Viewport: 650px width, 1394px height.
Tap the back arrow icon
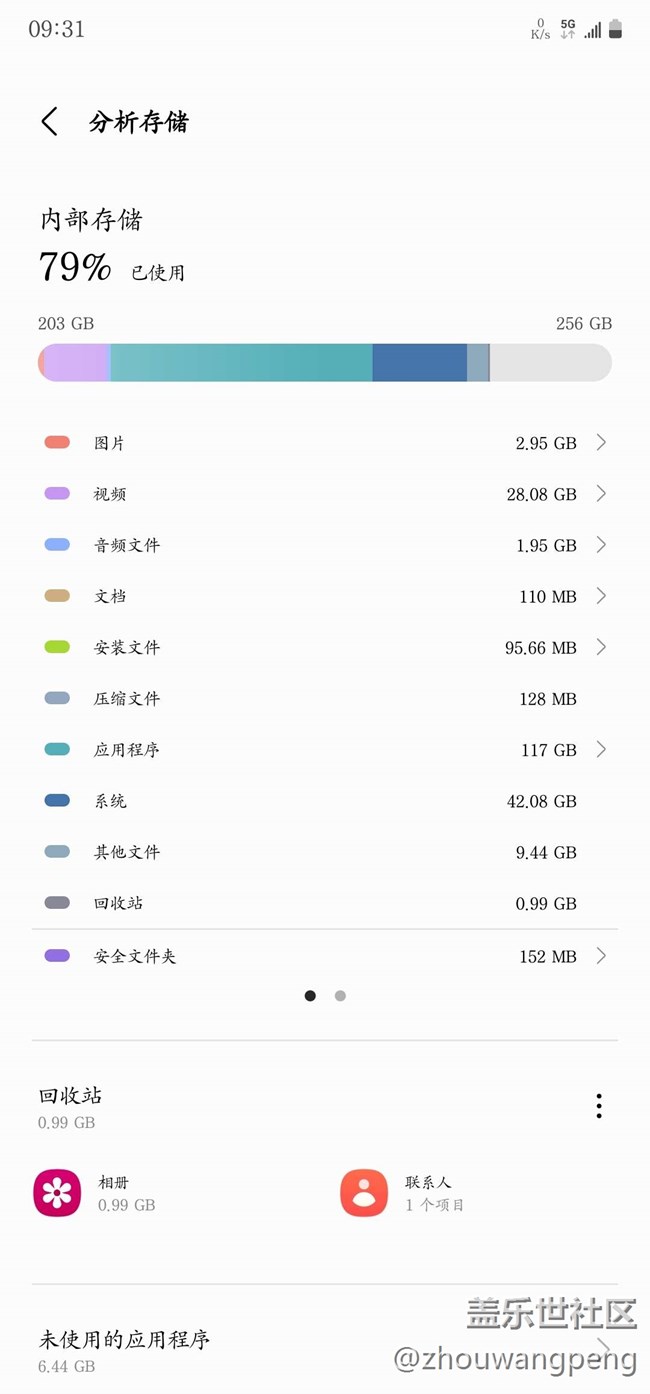[x=49, y=122]
